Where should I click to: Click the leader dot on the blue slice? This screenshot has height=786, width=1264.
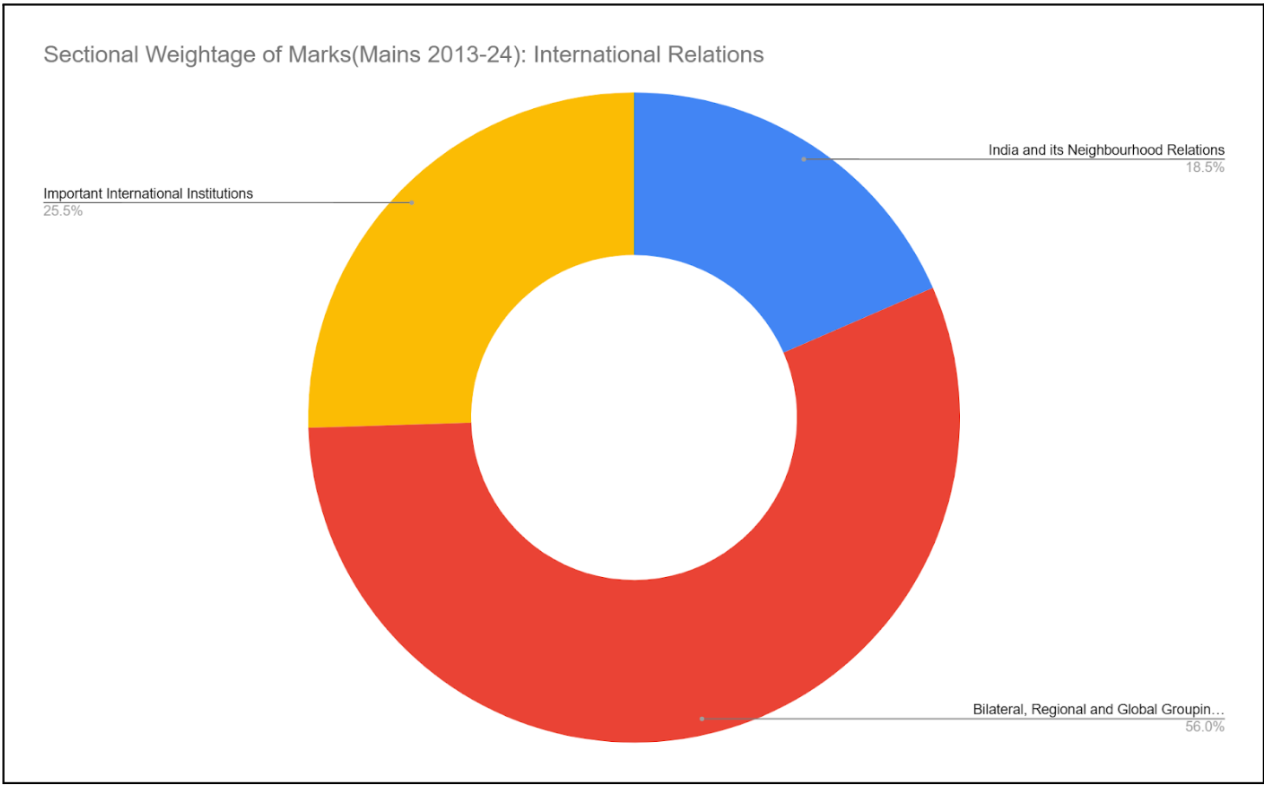(803, 159)
